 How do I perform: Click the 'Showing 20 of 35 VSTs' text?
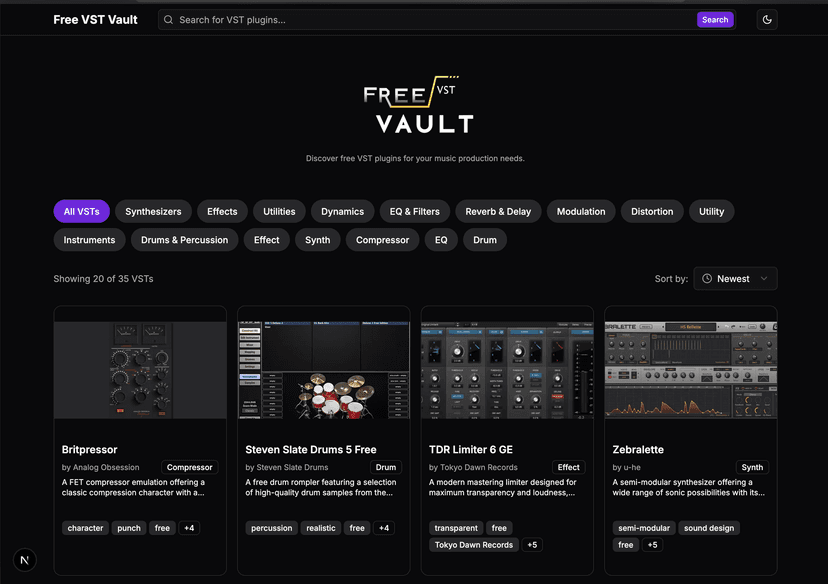(x=104, y=279)
